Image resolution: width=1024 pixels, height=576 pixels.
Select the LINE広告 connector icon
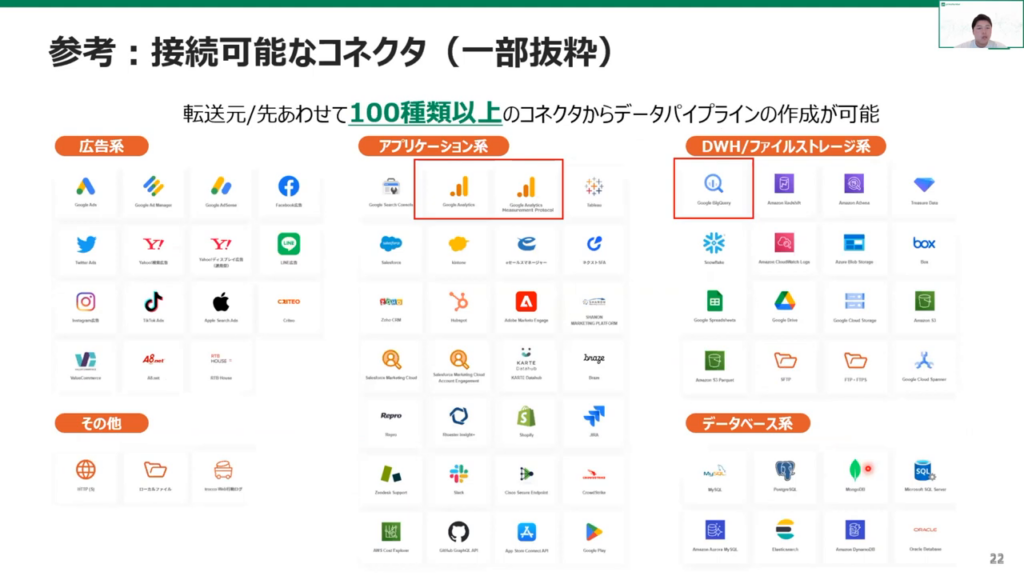point(289,244)
